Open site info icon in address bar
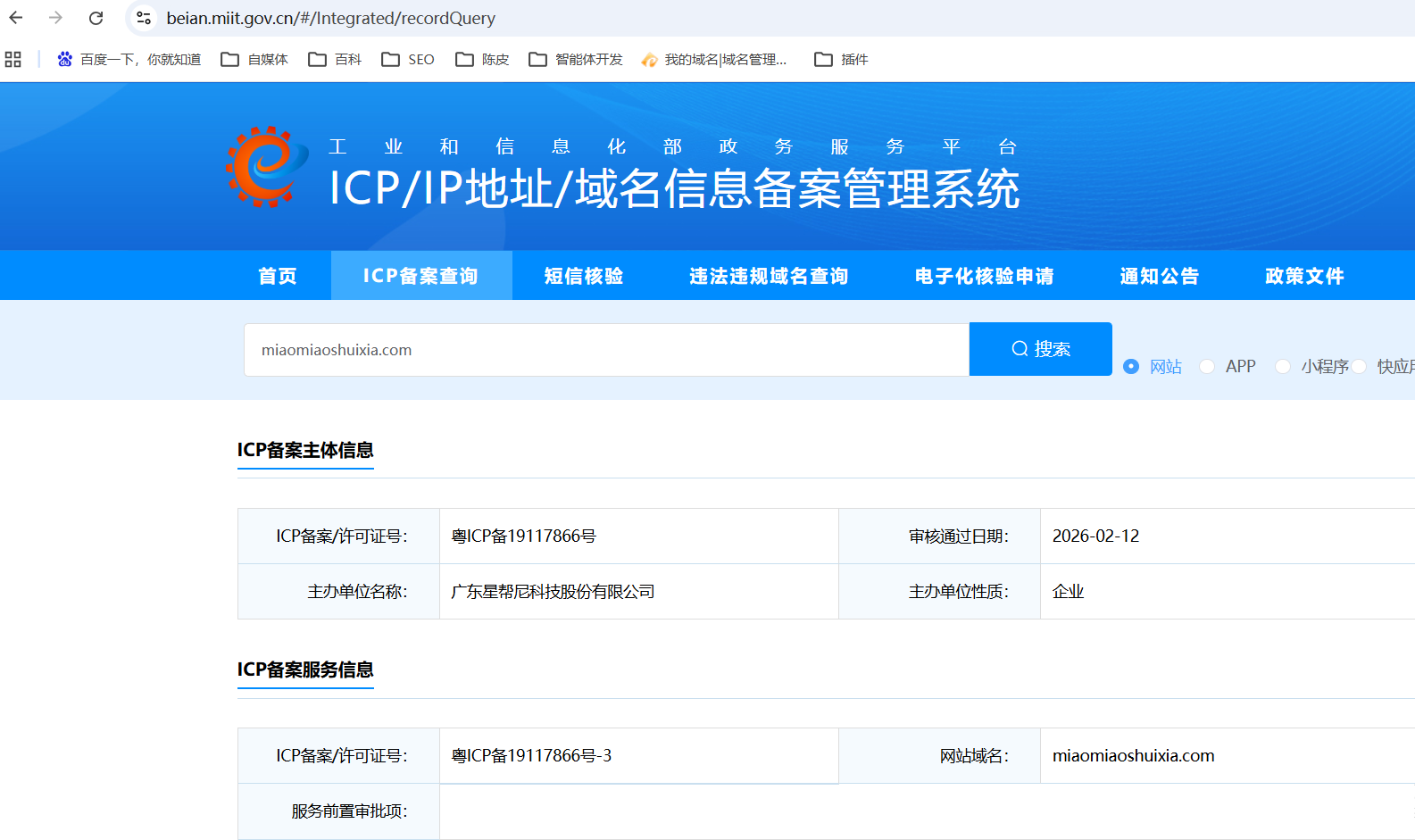This screenshot has width=1415, height=840. click(143, 18)
